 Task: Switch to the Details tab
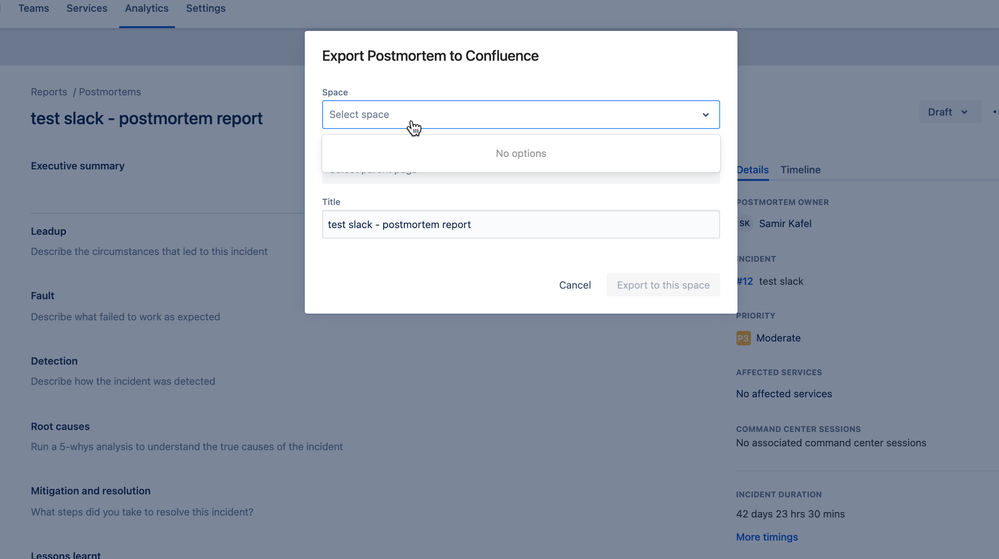[x=752, y=170]
